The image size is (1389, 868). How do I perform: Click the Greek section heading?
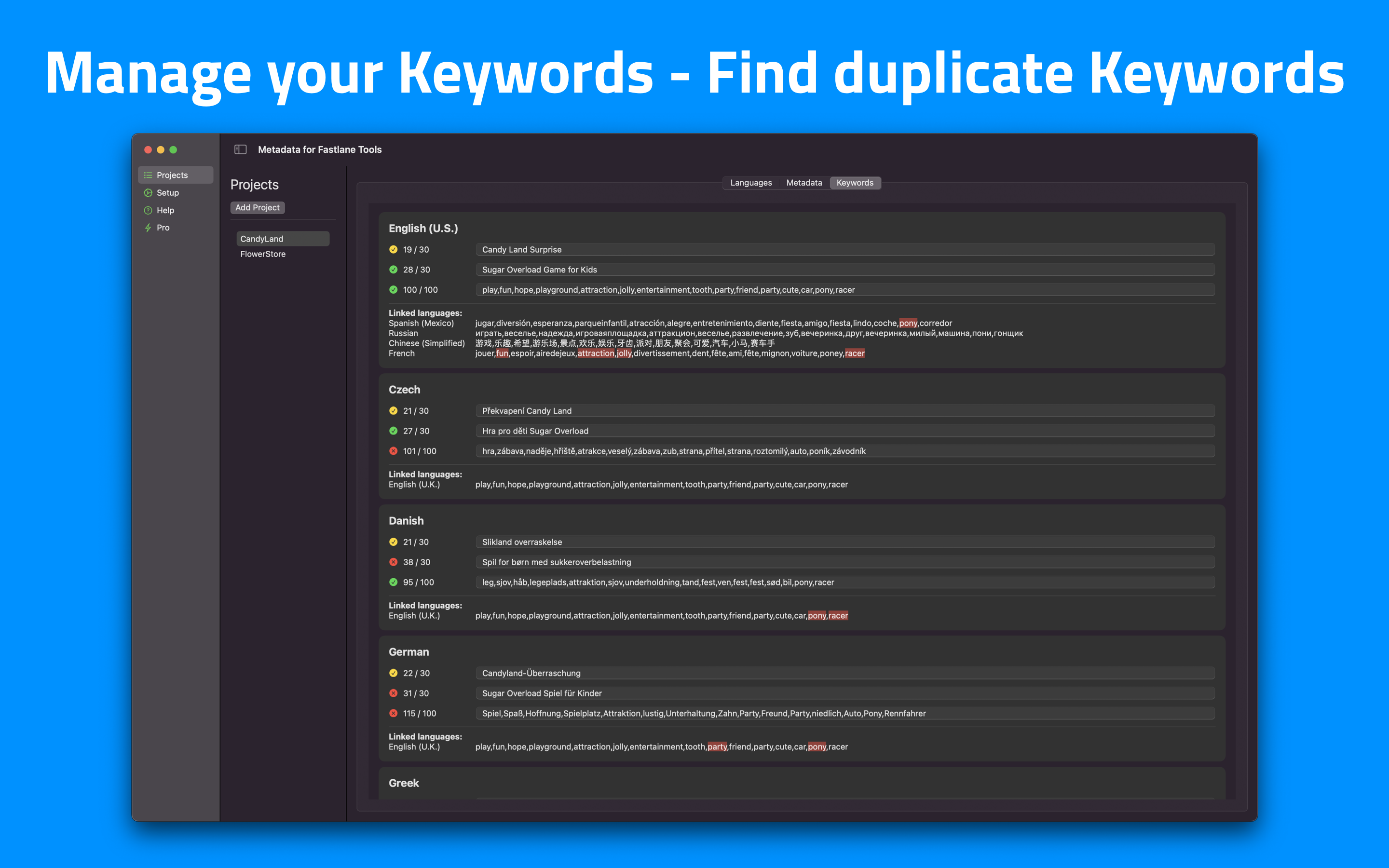(x=404, y=783)
